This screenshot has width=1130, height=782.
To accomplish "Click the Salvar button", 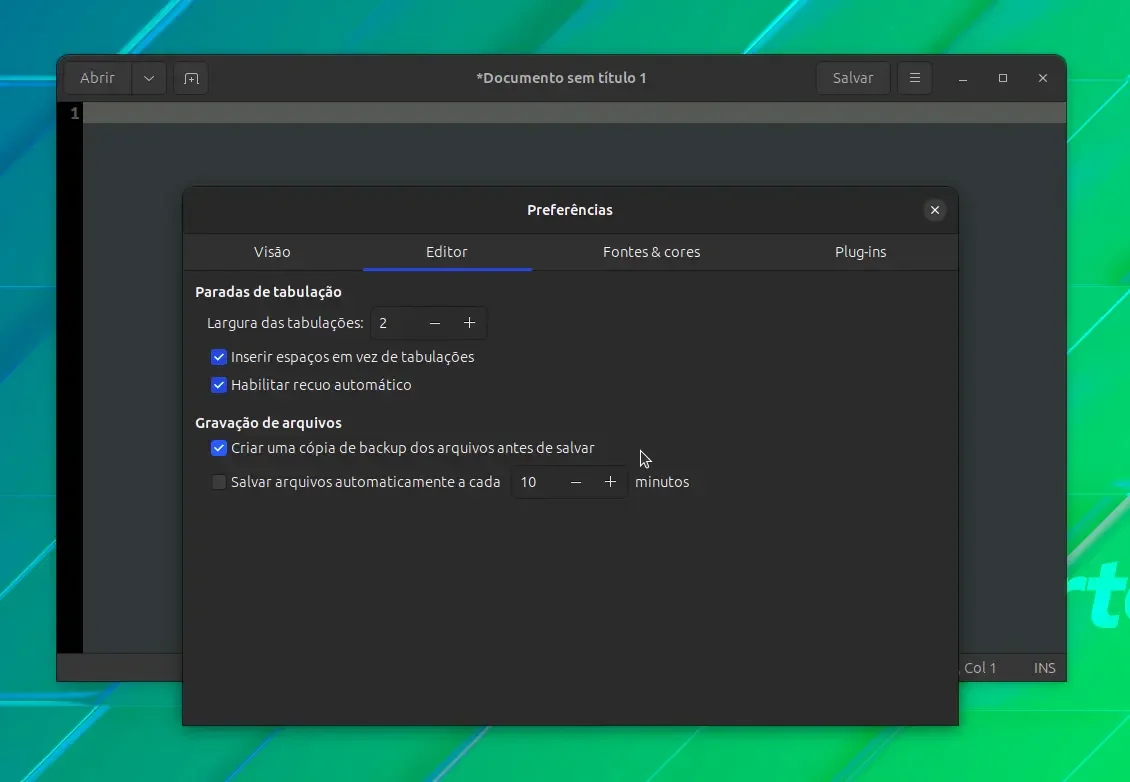I will click(x=853, y=78).
